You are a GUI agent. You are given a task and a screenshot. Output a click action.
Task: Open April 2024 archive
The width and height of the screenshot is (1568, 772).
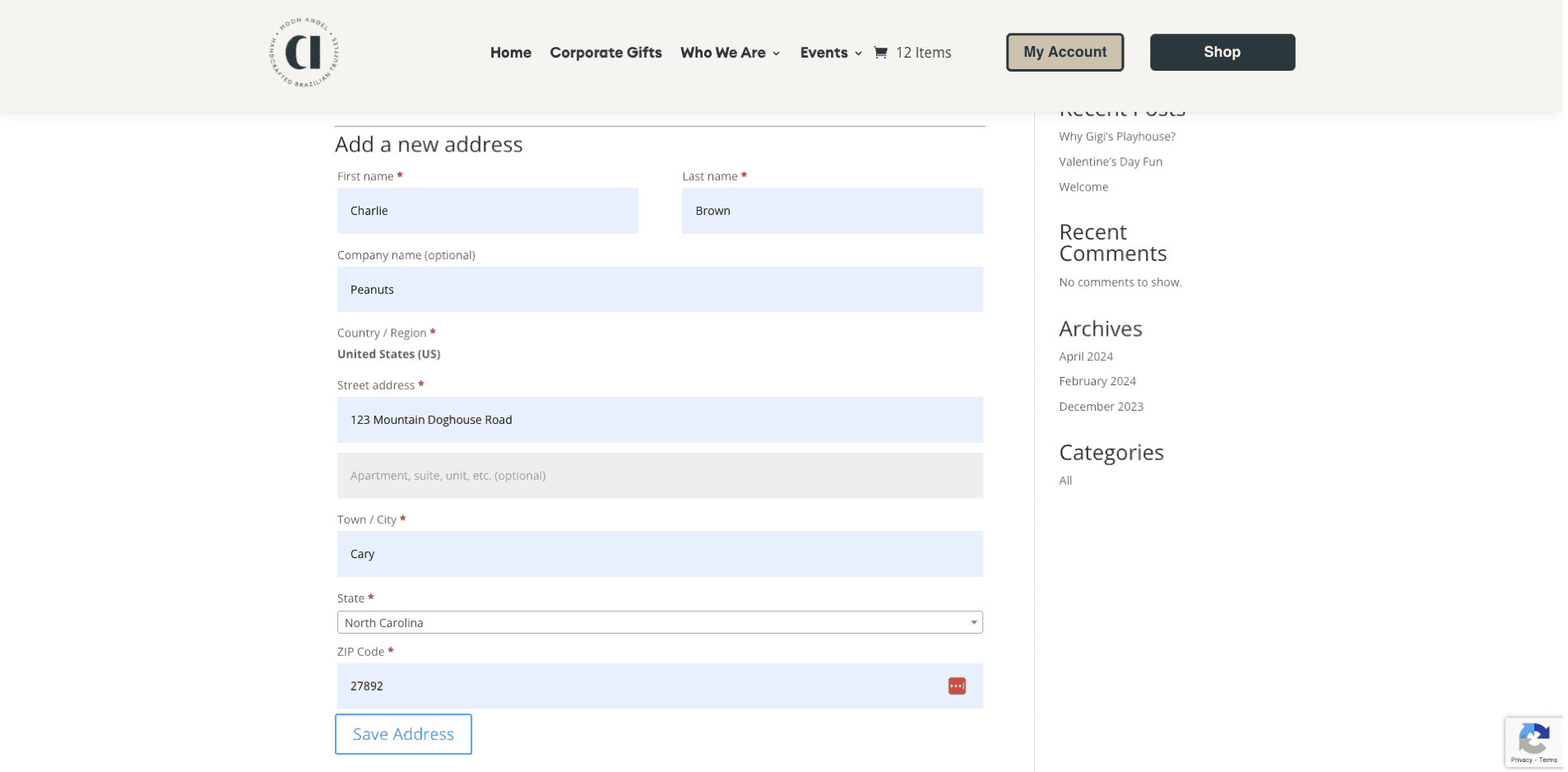1086,356
